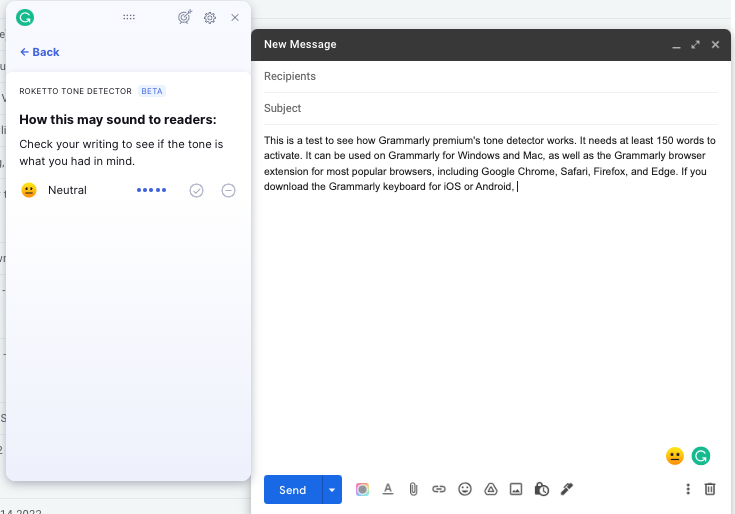
Task: Confirm Neutral tone with checkmark icon
Action: [x=196, y=190]
